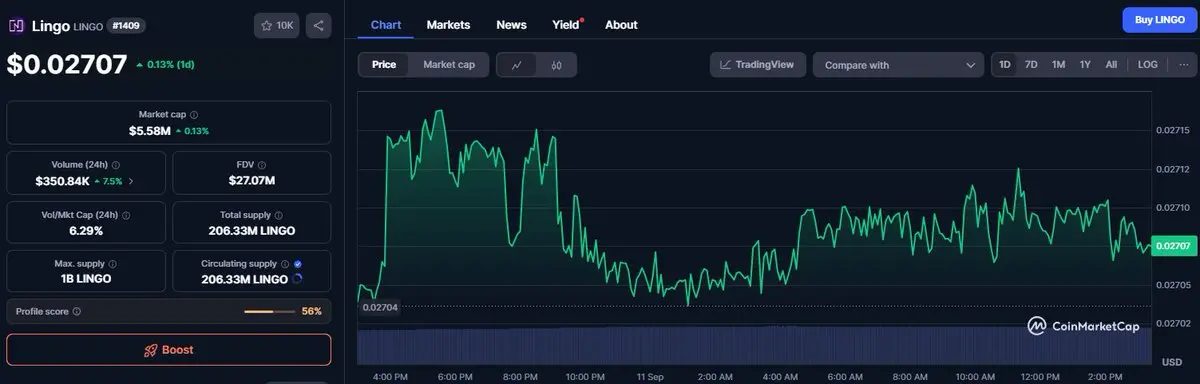Open the Chart tab
Viewport: 1200px width, 384px height.
(385, 25)
